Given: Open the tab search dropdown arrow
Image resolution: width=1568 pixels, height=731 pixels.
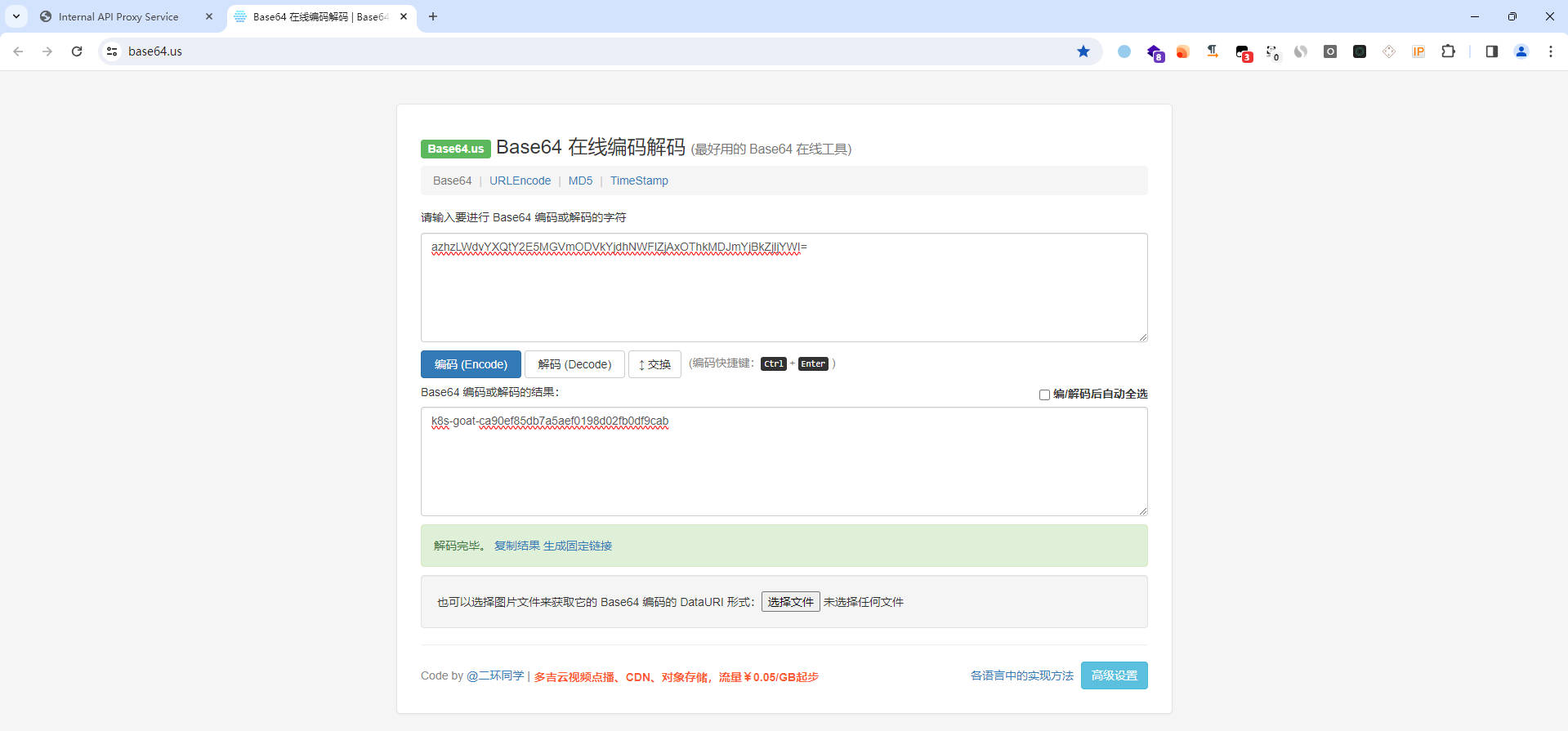Looking at the screenshot, I should tap(16, 16).
